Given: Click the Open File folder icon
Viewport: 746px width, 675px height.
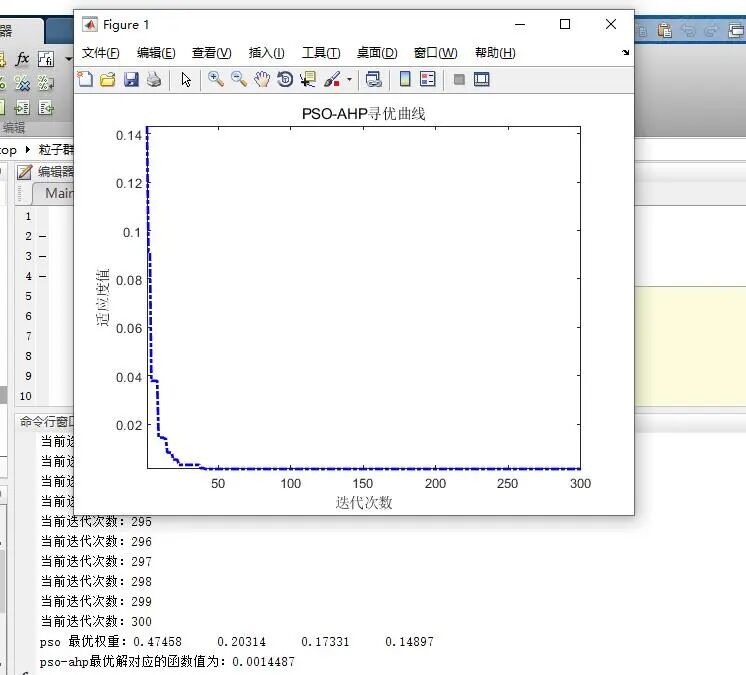Looking at the screenshot, I should pyautogui.click(x=108, y=79).
